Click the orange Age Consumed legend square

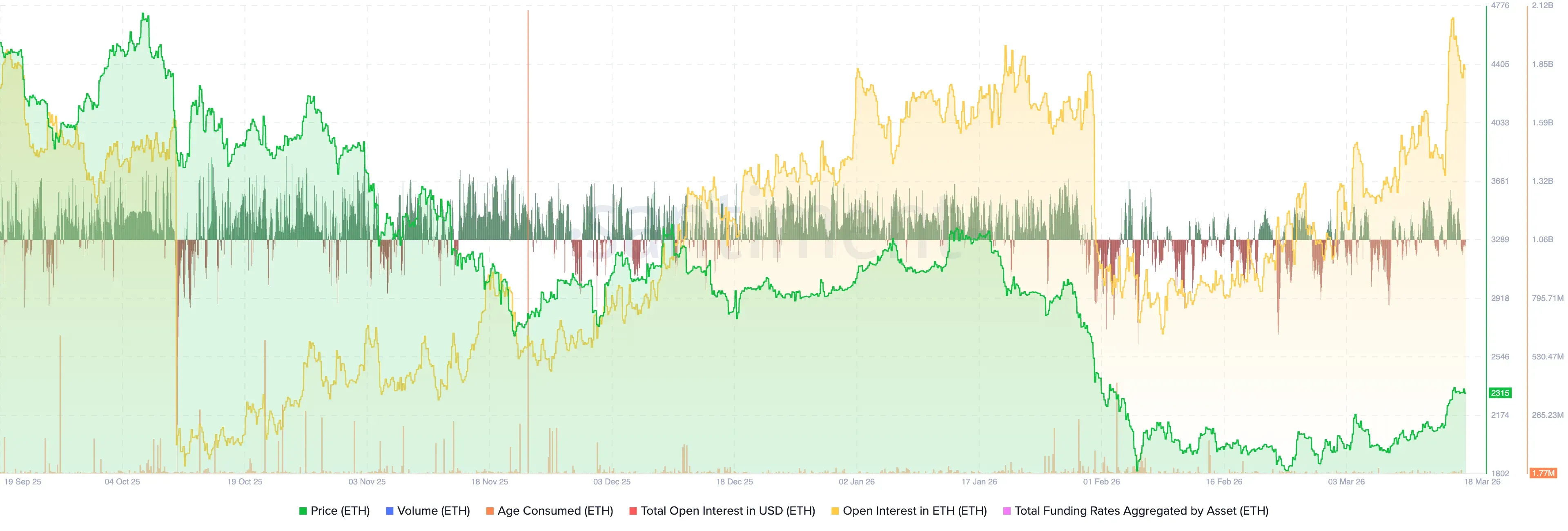tap(490, 511)
